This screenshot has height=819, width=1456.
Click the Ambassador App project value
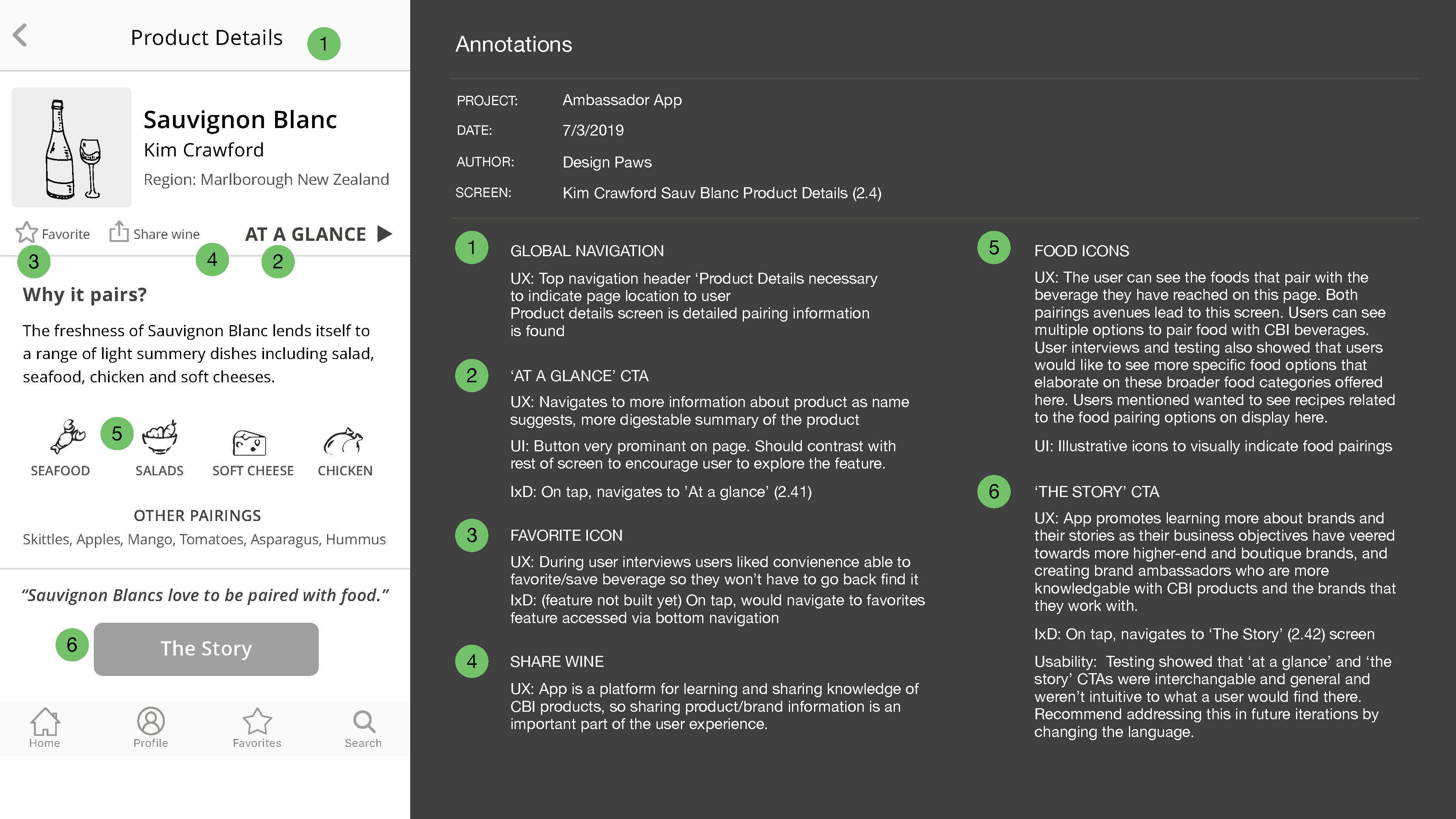pos(622,100)
